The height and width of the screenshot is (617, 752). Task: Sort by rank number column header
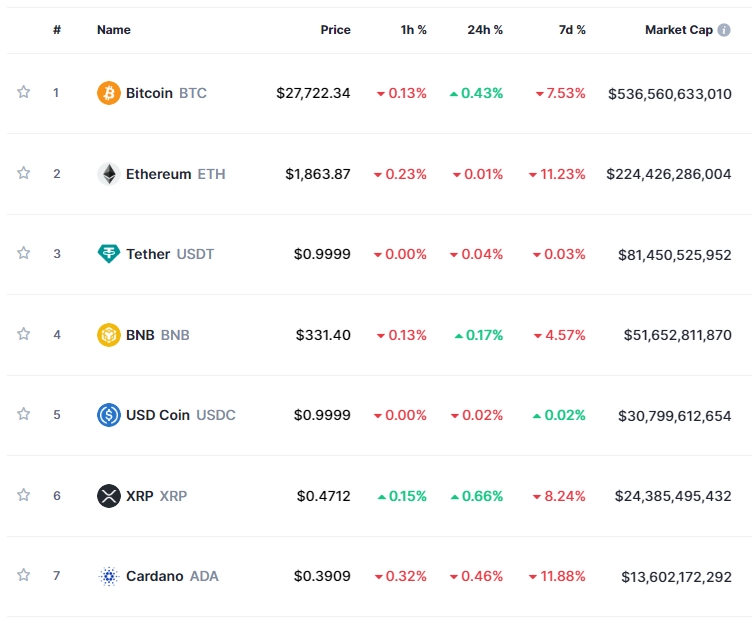[x=57, y=30]
